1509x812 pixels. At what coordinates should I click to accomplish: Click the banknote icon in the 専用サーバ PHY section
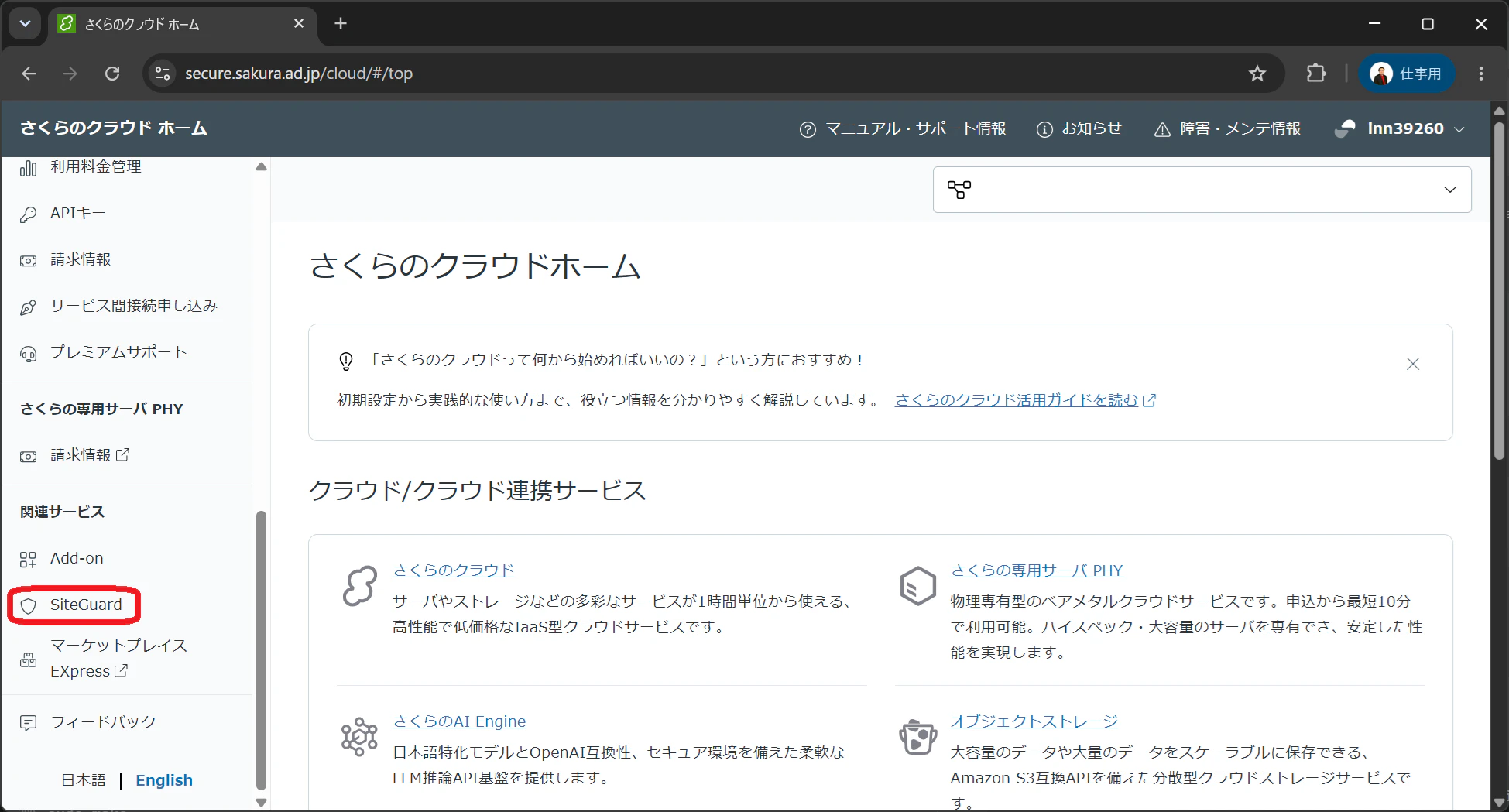pos(28,457)
